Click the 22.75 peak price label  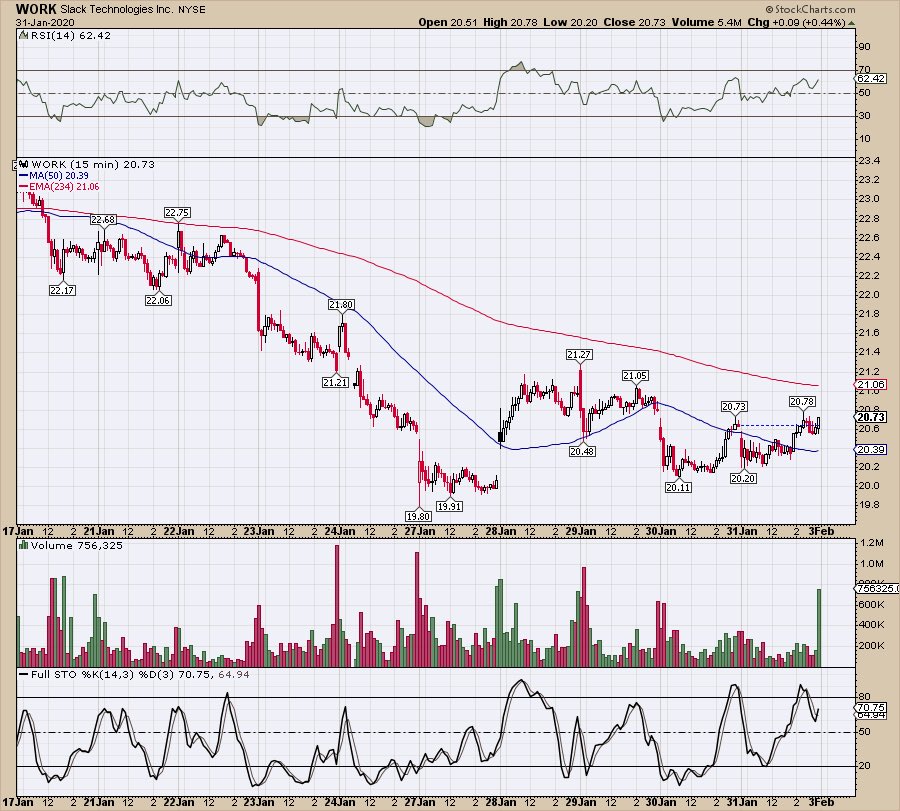[x=177, y=212]
